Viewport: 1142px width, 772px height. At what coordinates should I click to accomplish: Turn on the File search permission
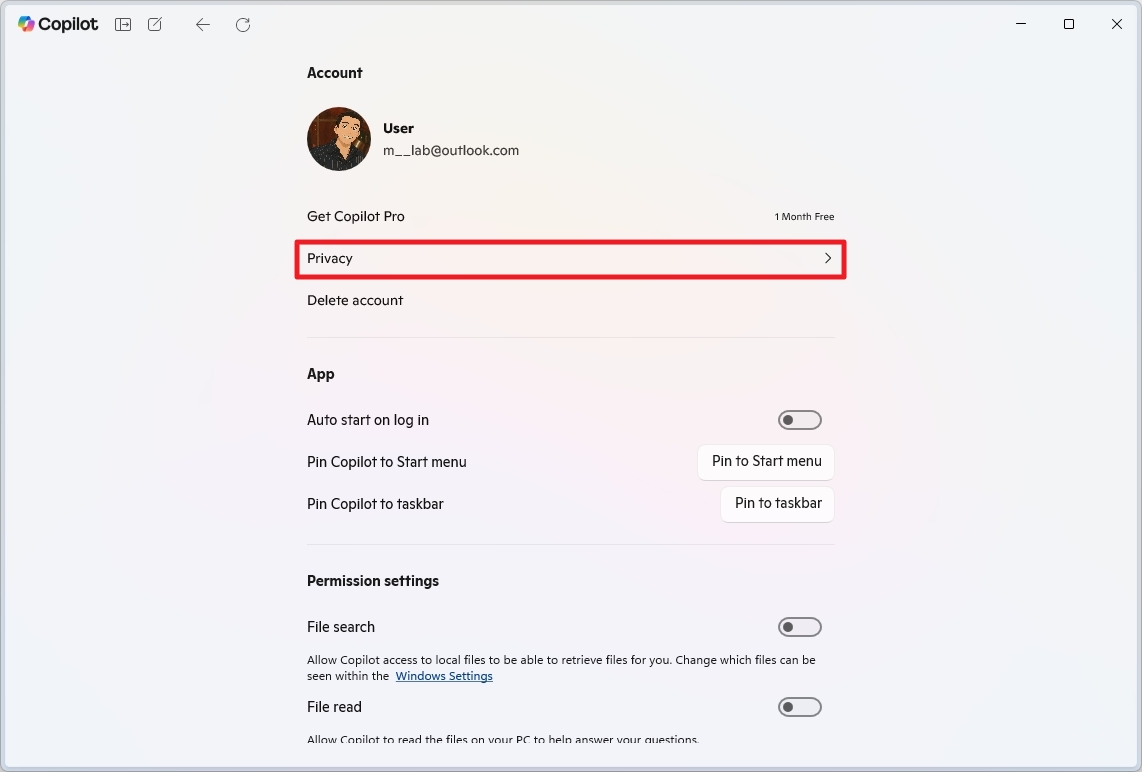799,626
